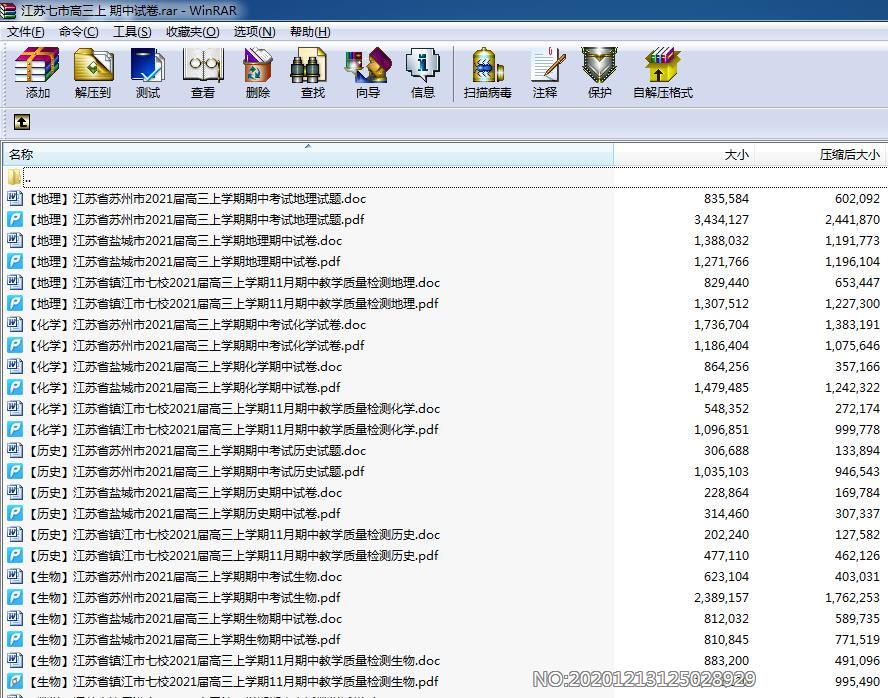Viewport: 888px width, 698px height.
Task: Select the parent folder '..' entry
Action: click(28, 177)
